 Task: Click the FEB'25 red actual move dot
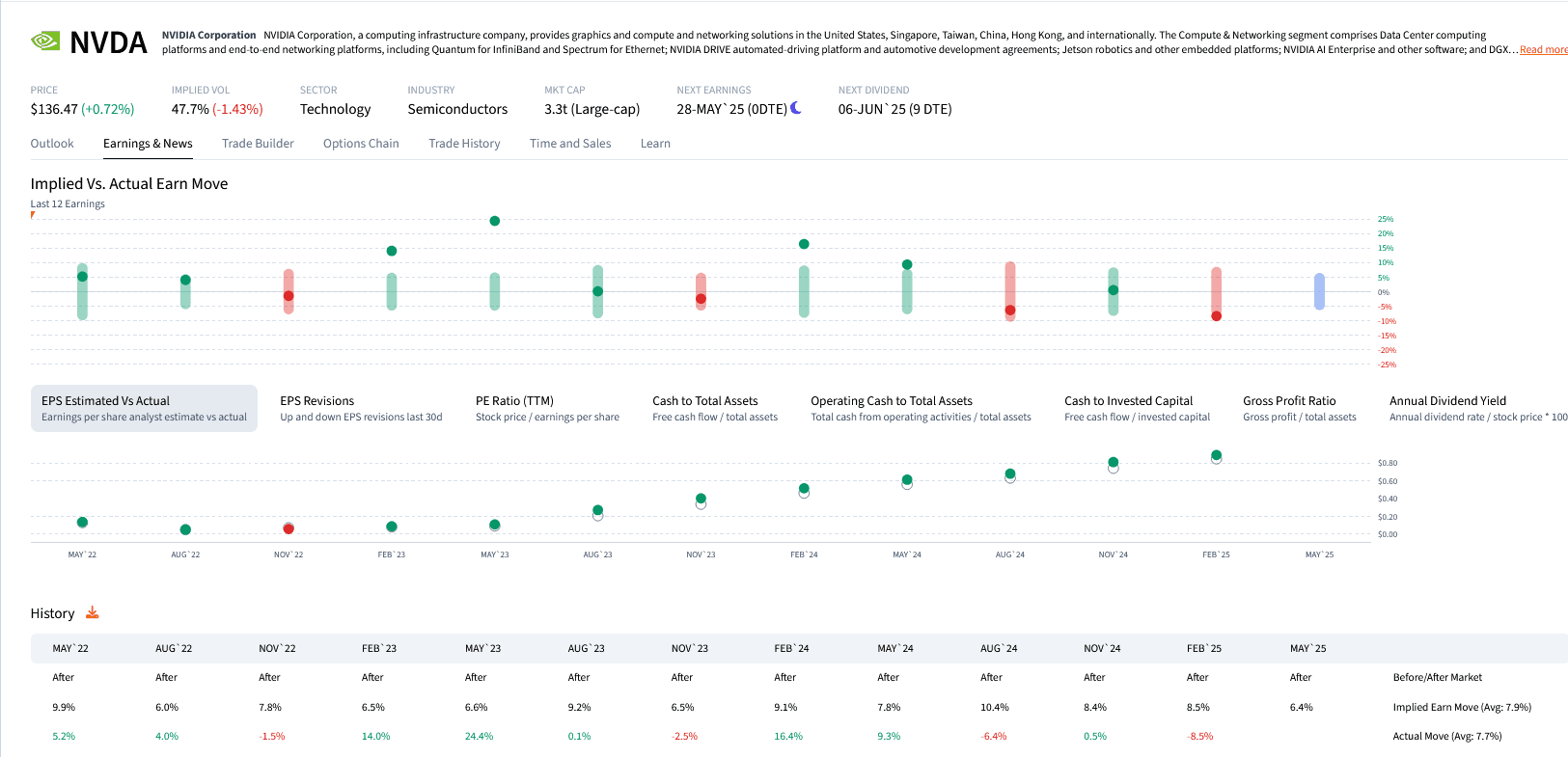(1216, 316)
